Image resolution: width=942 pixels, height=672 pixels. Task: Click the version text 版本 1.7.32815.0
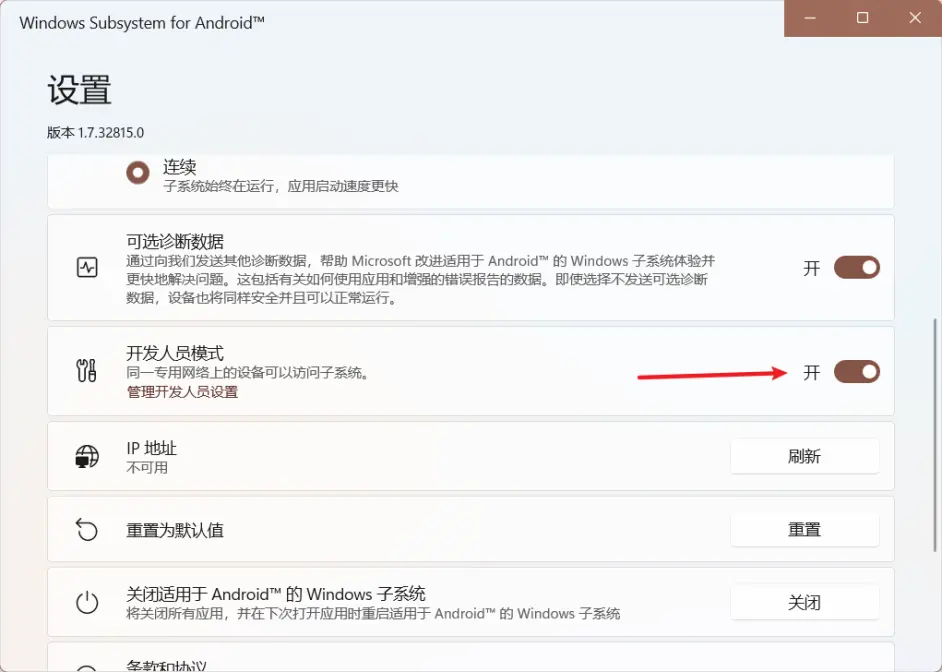pyautogui.click(x=96, y=133)
